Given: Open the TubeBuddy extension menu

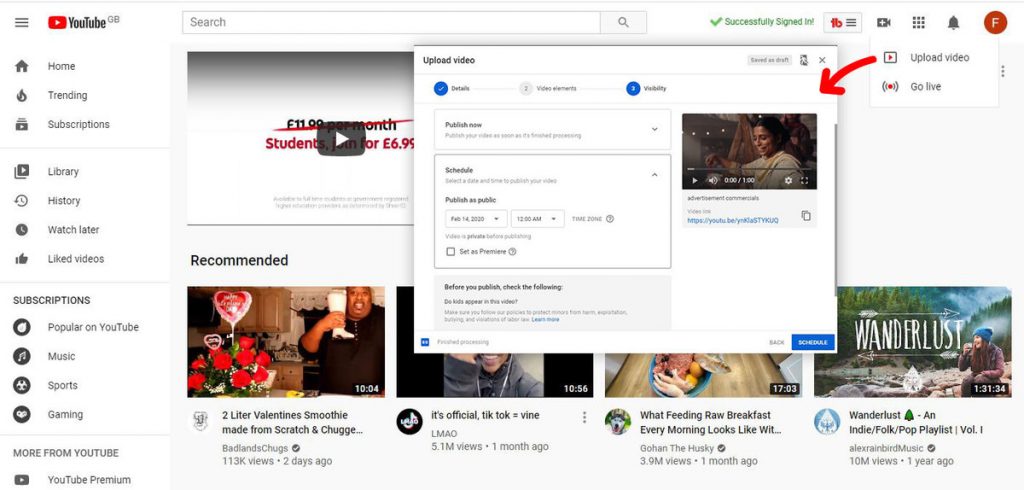Looking at the screenshot, I should tap(842, 22).
